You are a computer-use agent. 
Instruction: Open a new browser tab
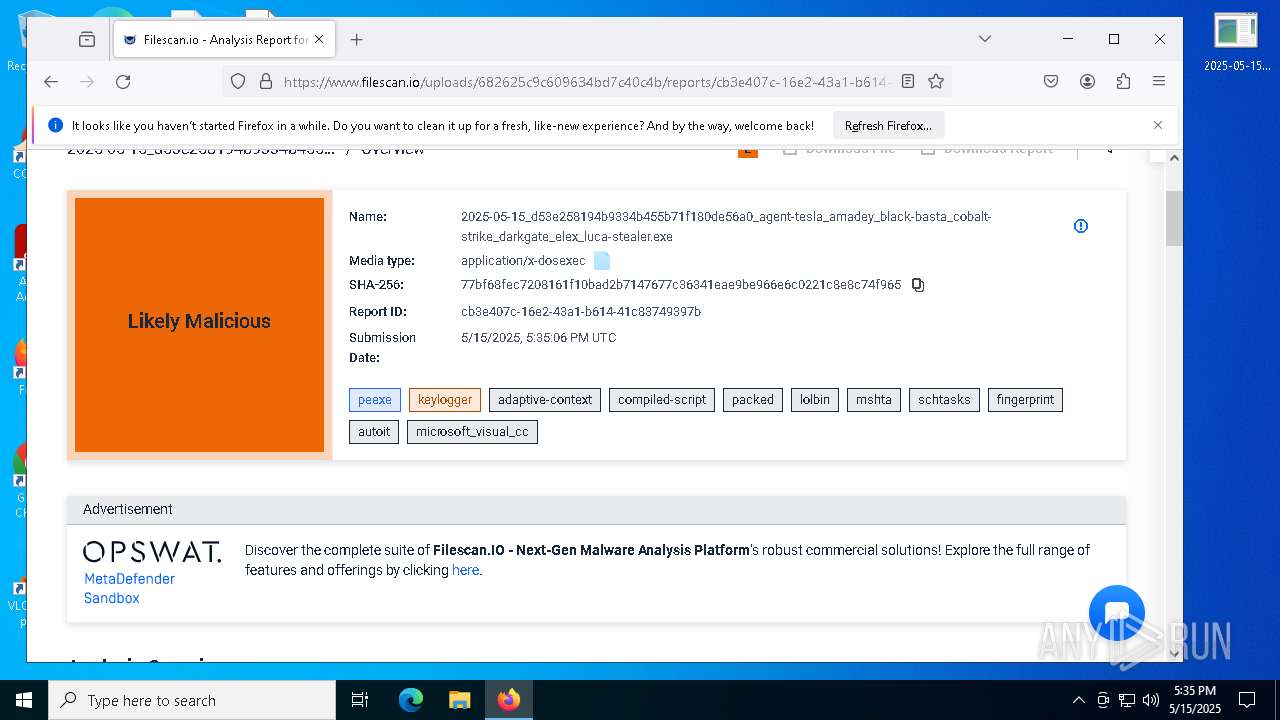[356, 39]
